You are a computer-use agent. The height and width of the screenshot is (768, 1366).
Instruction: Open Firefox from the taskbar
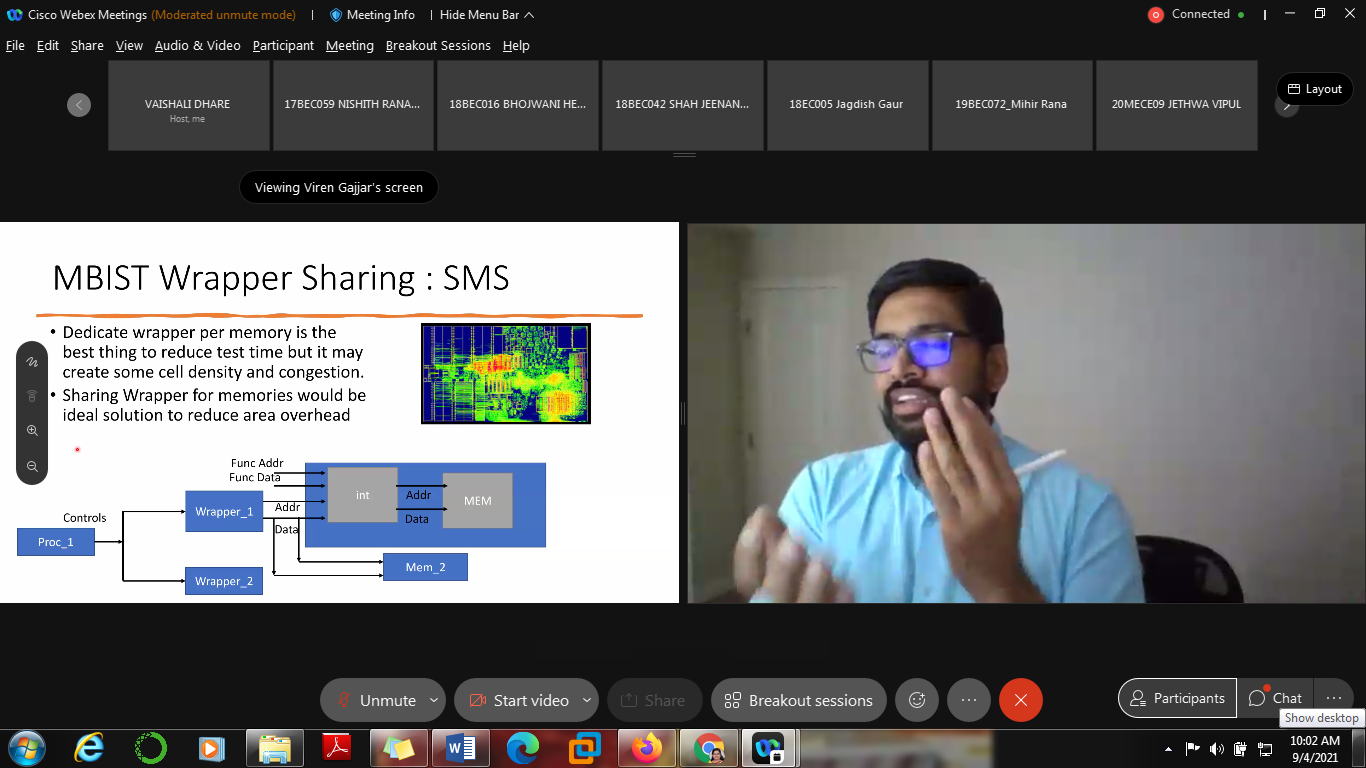tap(647, 748)
